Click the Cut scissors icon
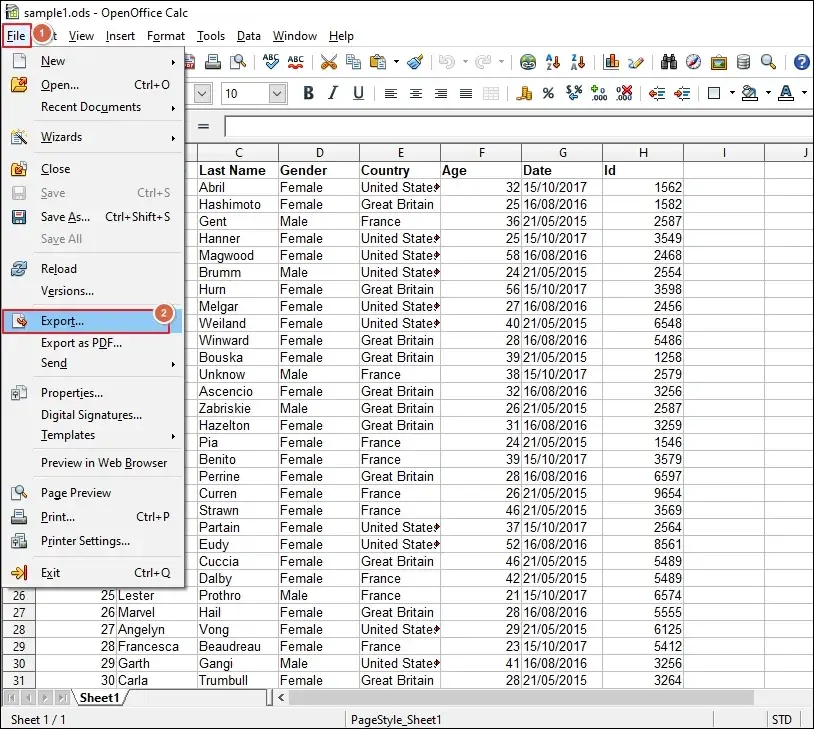 coord(329,62)
